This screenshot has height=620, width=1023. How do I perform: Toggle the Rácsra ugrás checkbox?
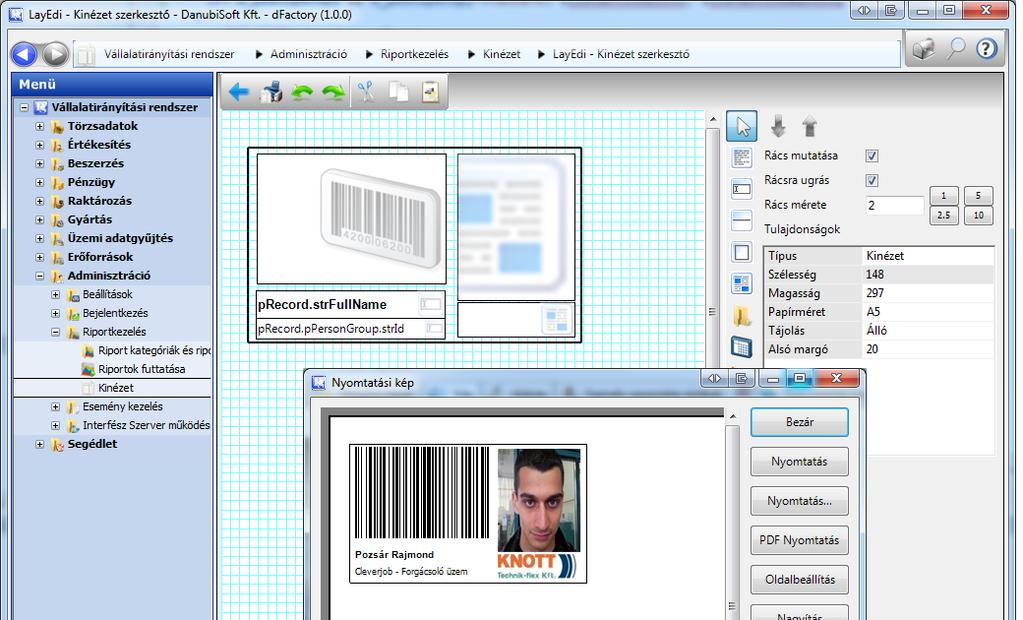(872, 181)
